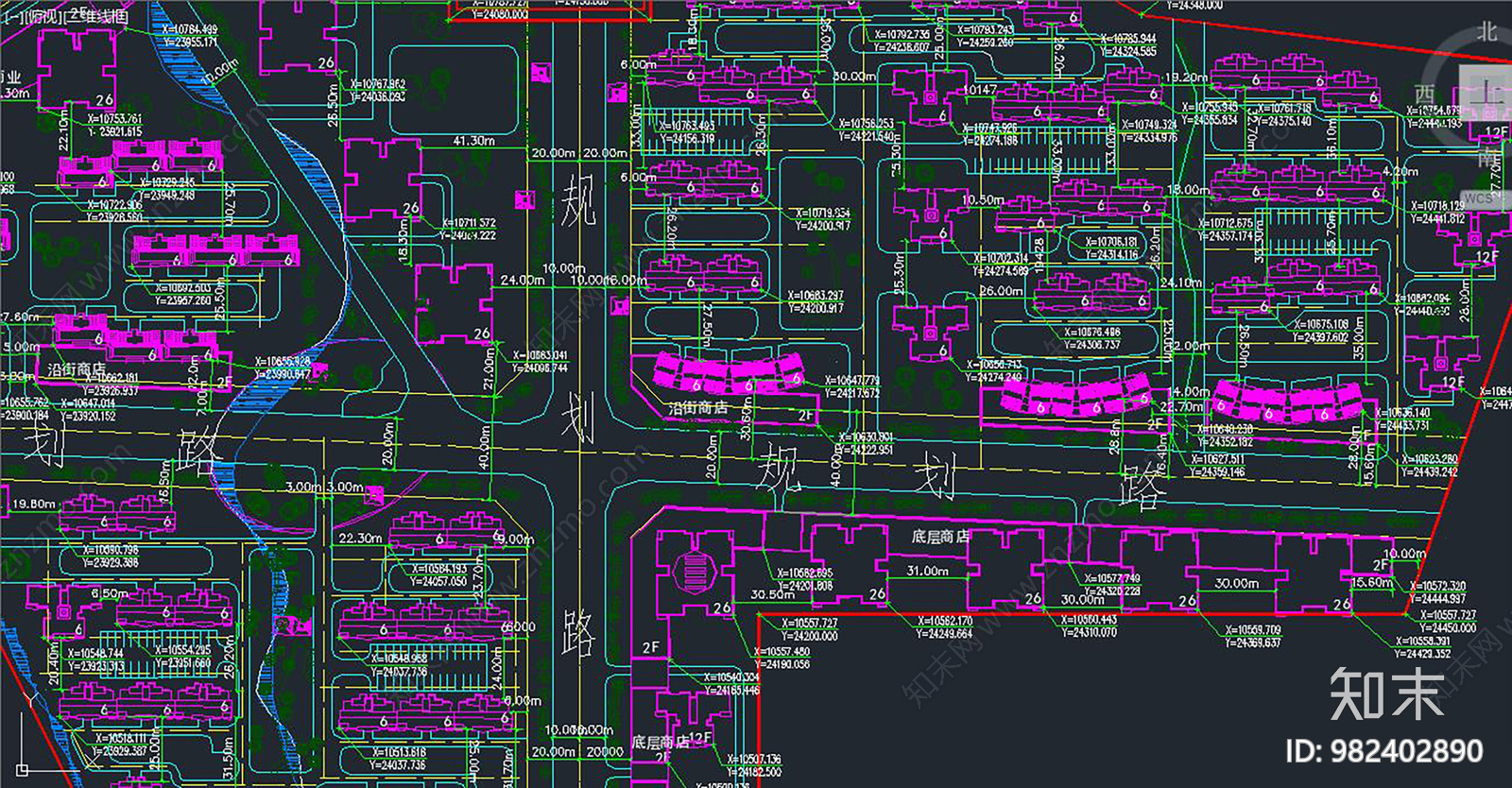This screenshot has width=1512, height=788.
Task: Pick the 10.50m dimension label
Action: coord(983,199)
